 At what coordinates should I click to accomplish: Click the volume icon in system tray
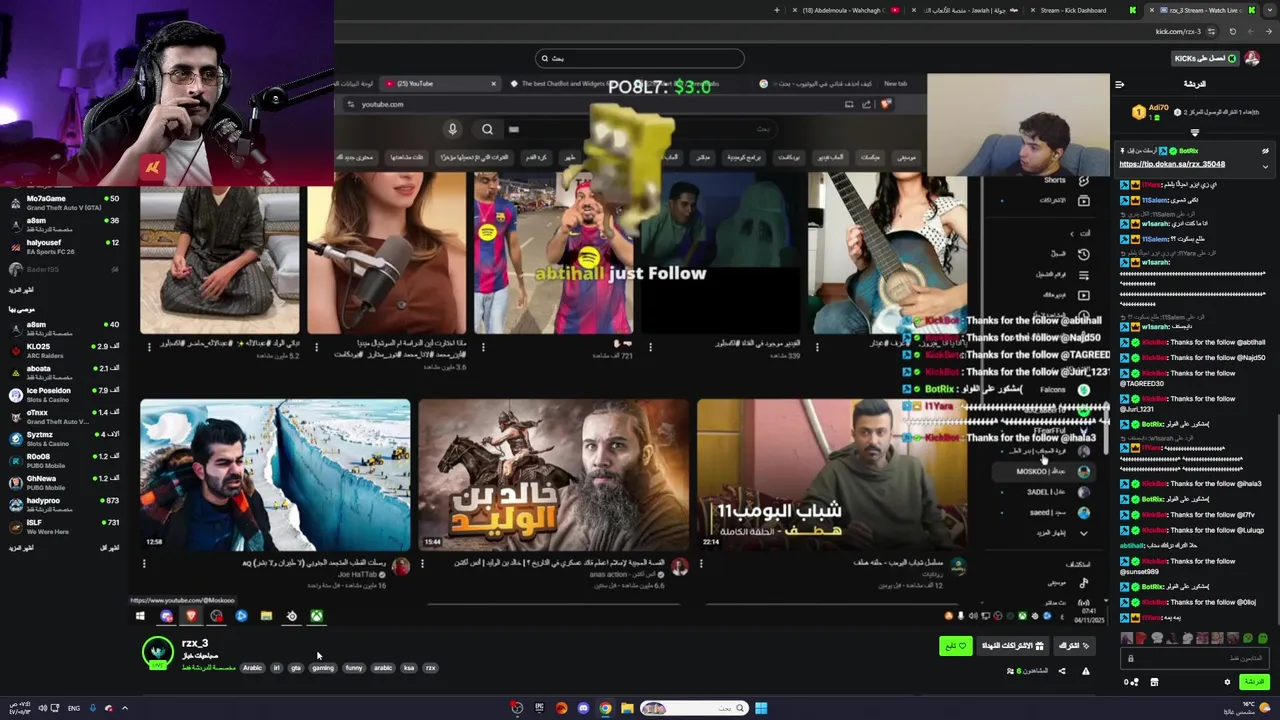(x=42, y=708)
